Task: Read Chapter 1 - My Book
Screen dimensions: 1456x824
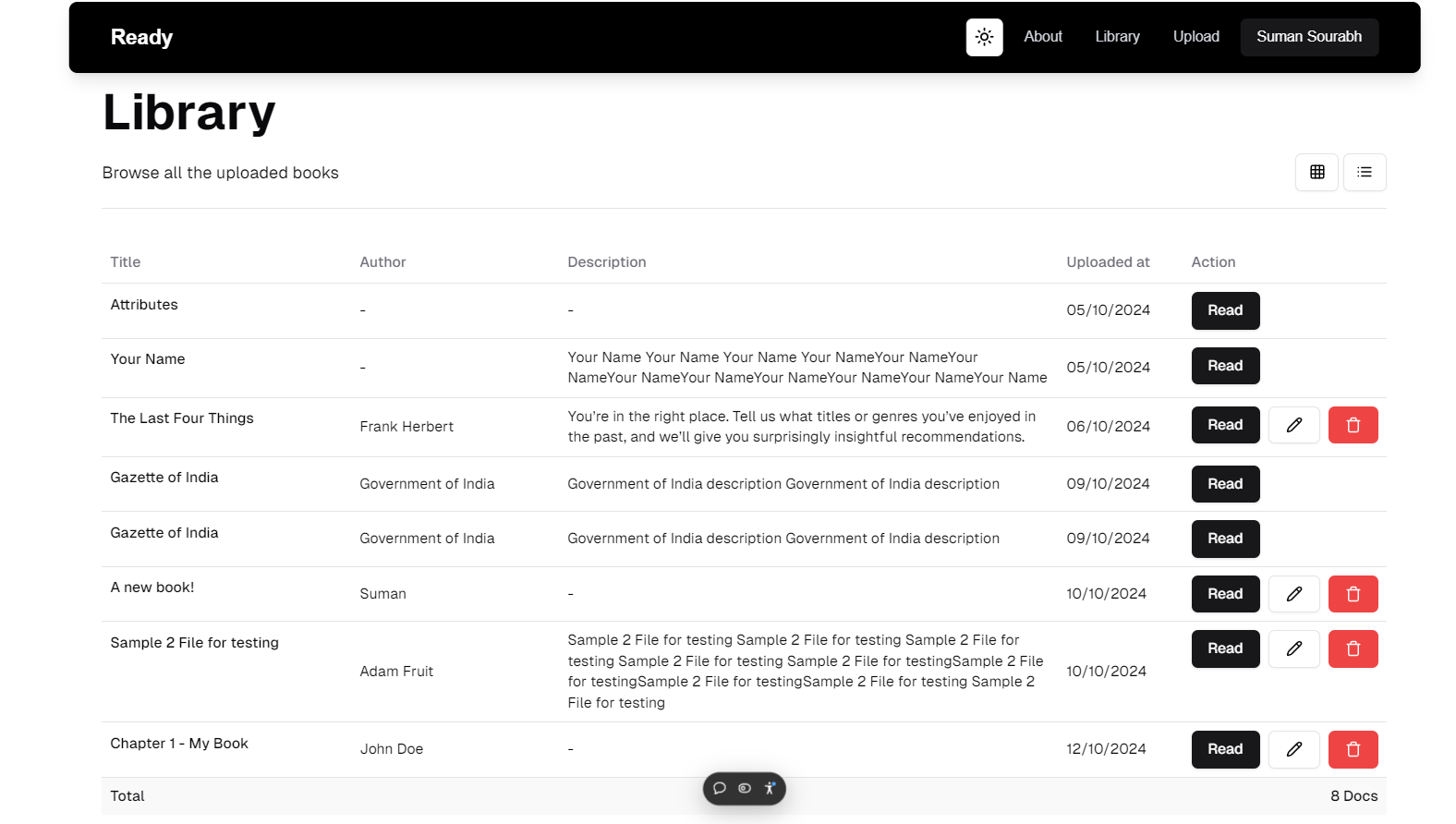Action: (x=1225, y=749)
